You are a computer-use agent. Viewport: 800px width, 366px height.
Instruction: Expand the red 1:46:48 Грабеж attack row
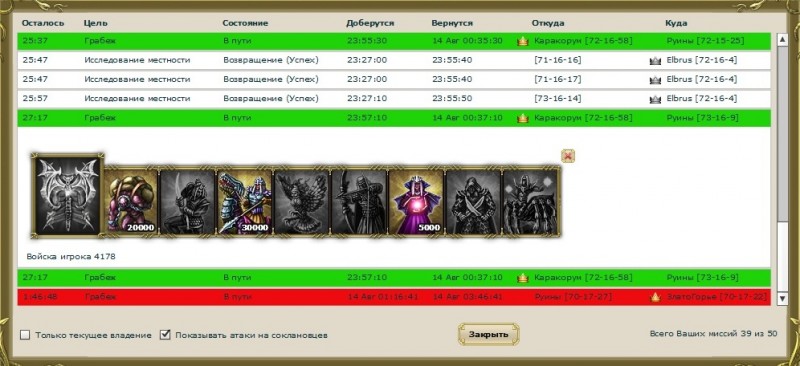click(394, 297)
